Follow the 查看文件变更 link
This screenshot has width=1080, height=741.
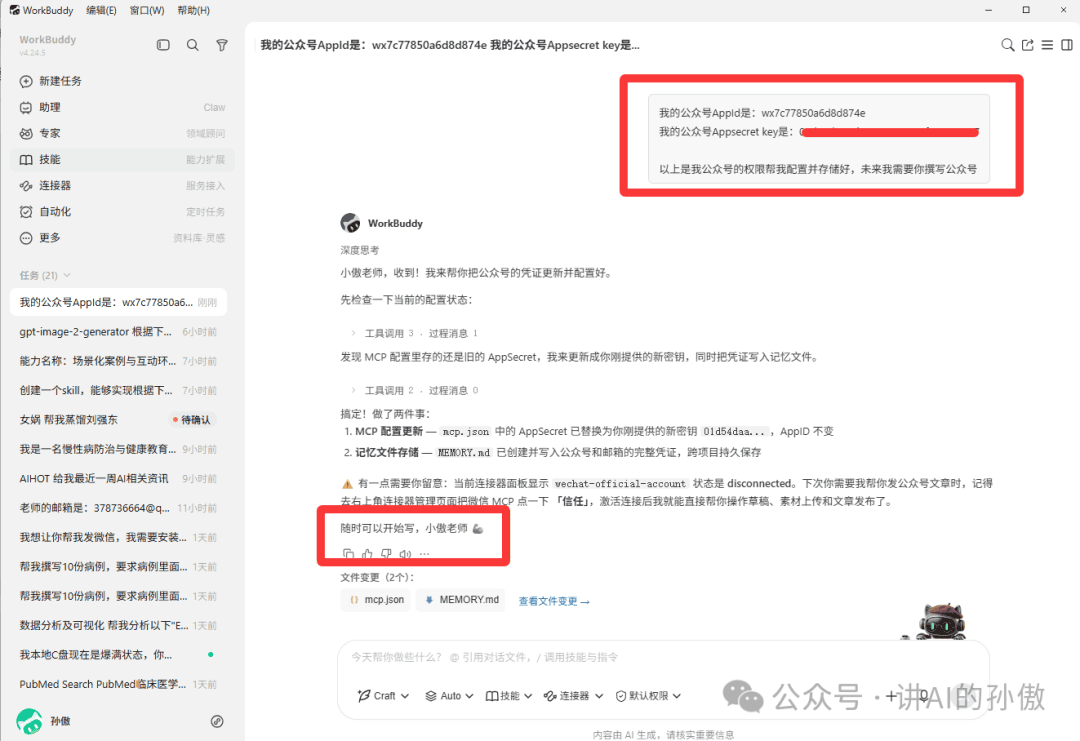click(554, 601)
